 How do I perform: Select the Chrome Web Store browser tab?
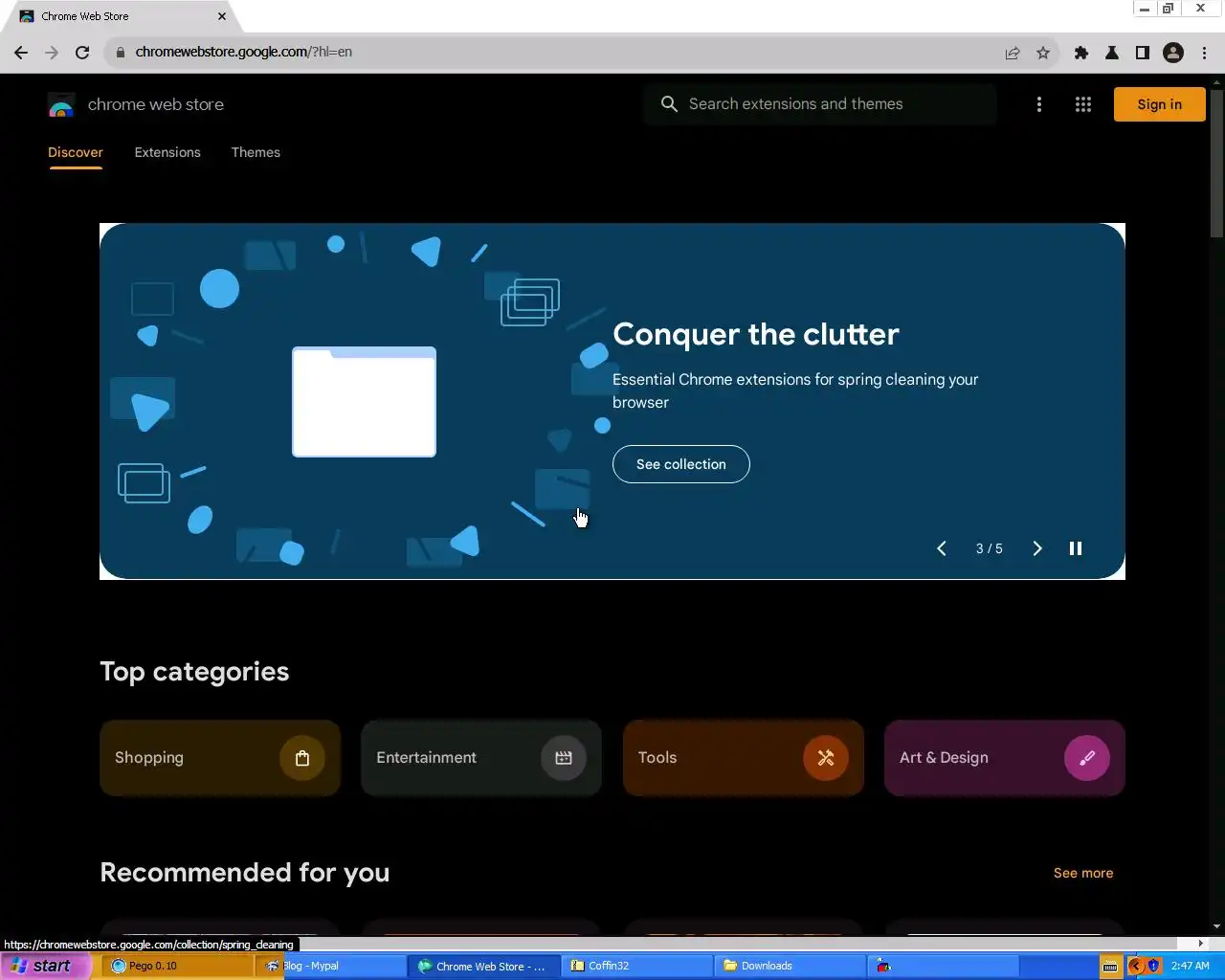point(120,16)
